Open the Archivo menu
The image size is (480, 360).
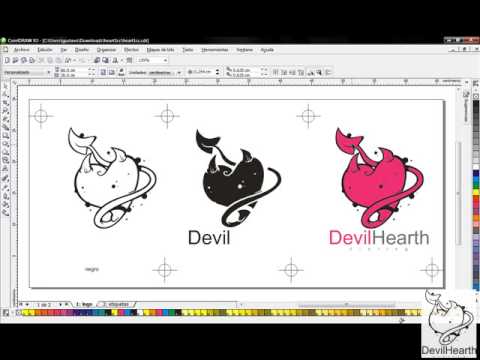[21, 50]
